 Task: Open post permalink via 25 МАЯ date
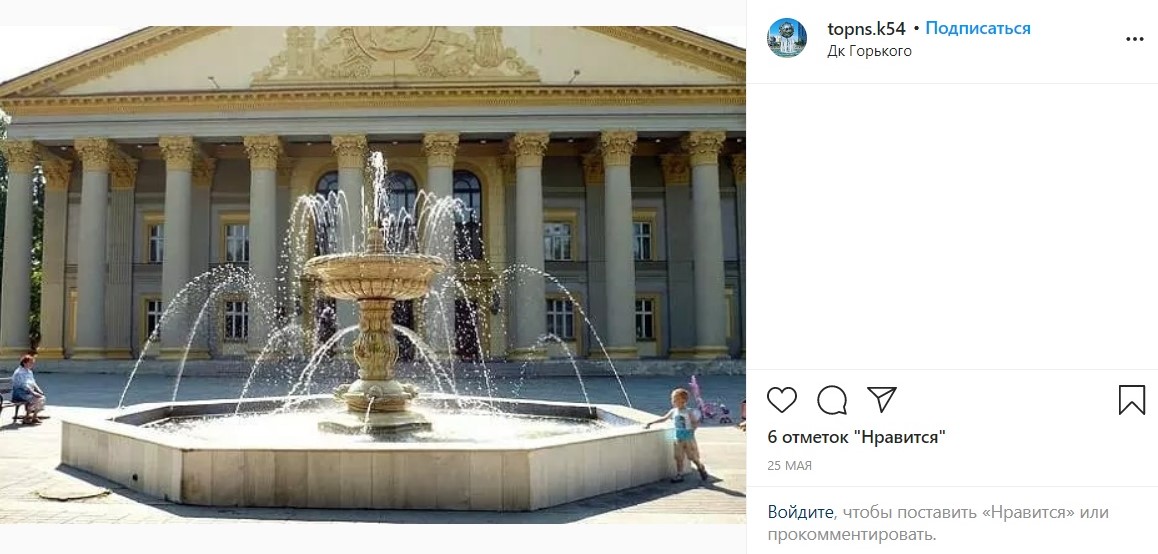tap(789, 466)
